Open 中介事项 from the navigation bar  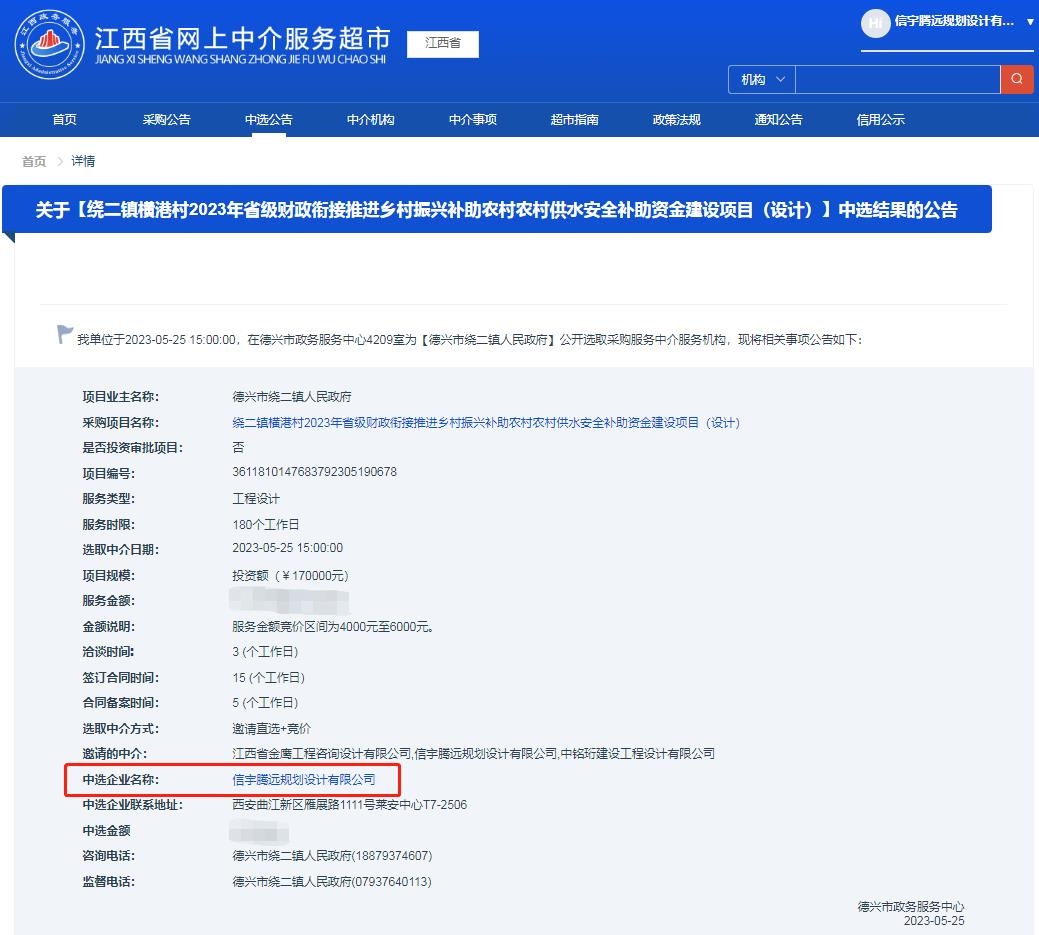click(x=472, y=119)
